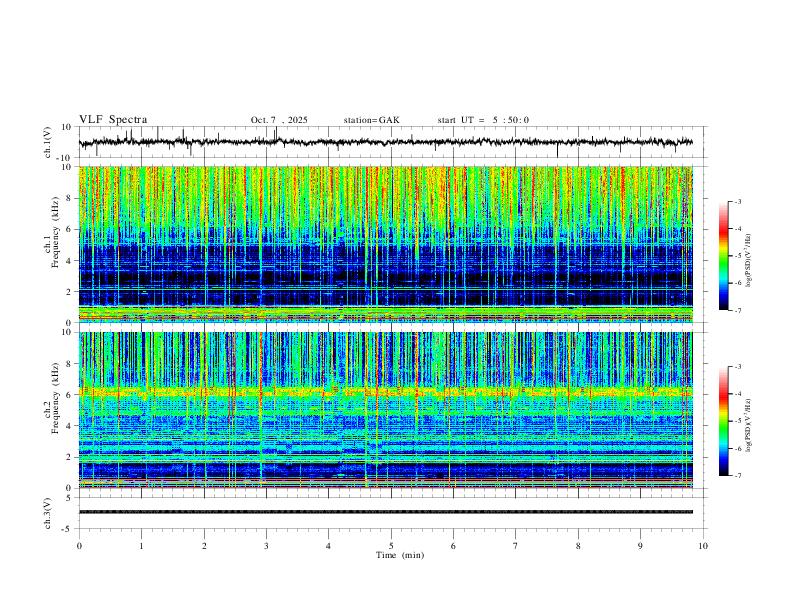
Task: Click the "ch.3(V)" axis label
Action: click(x=47, y=513)
